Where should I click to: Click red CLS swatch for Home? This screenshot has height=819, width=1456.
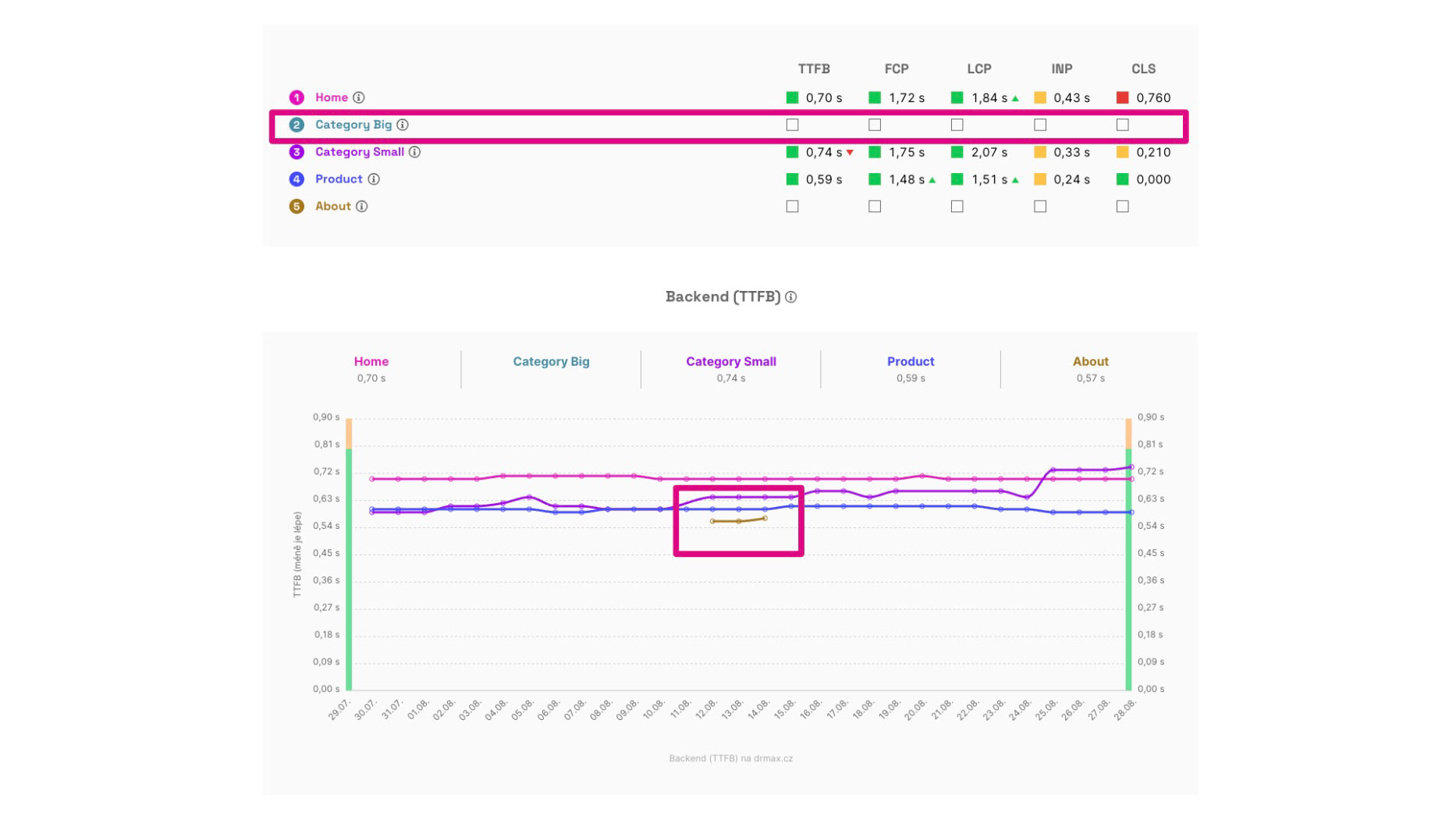1123,97
